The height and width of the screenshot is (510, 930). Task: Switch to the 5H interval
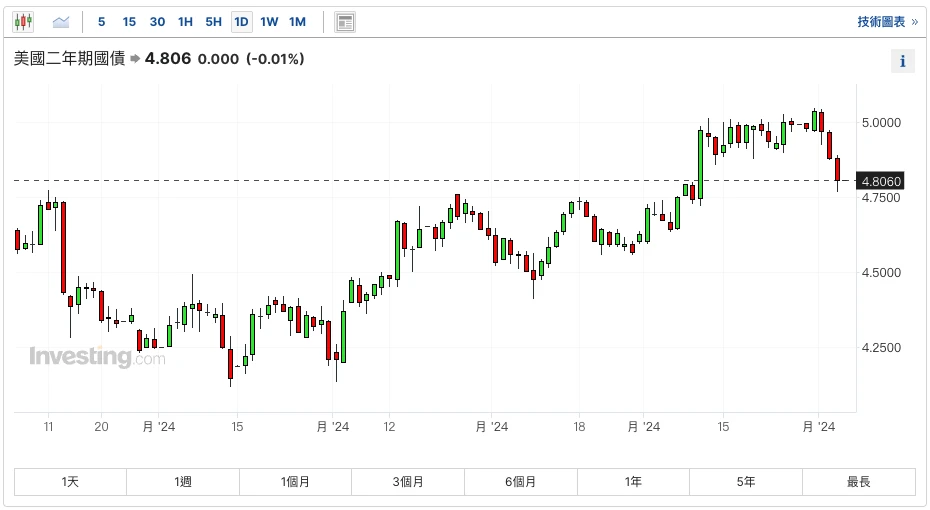click(213, 22)
